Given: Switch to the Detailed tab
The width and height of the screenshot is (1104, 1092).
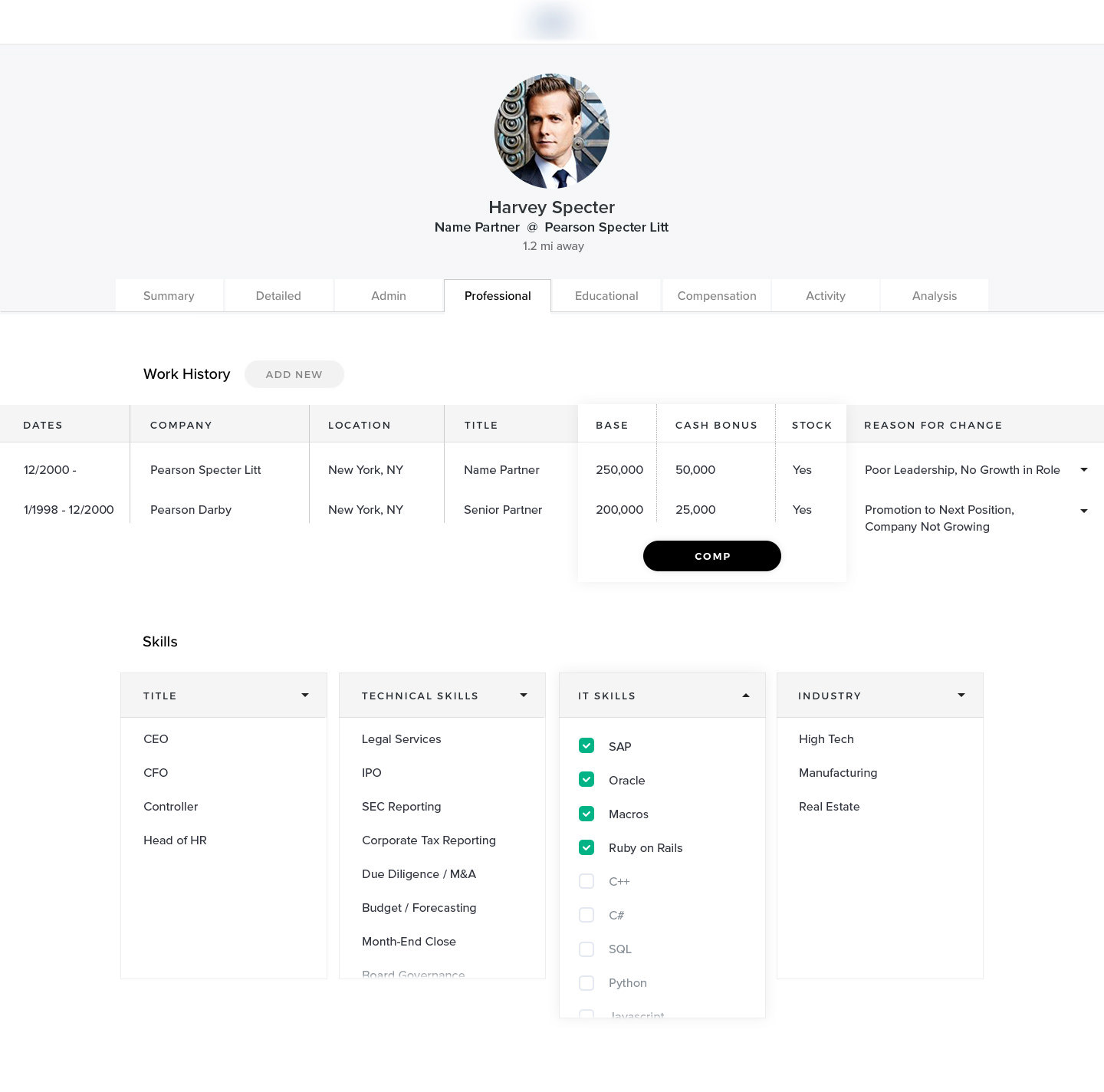Looking at the screenshot, I should [x=278, y=296].
